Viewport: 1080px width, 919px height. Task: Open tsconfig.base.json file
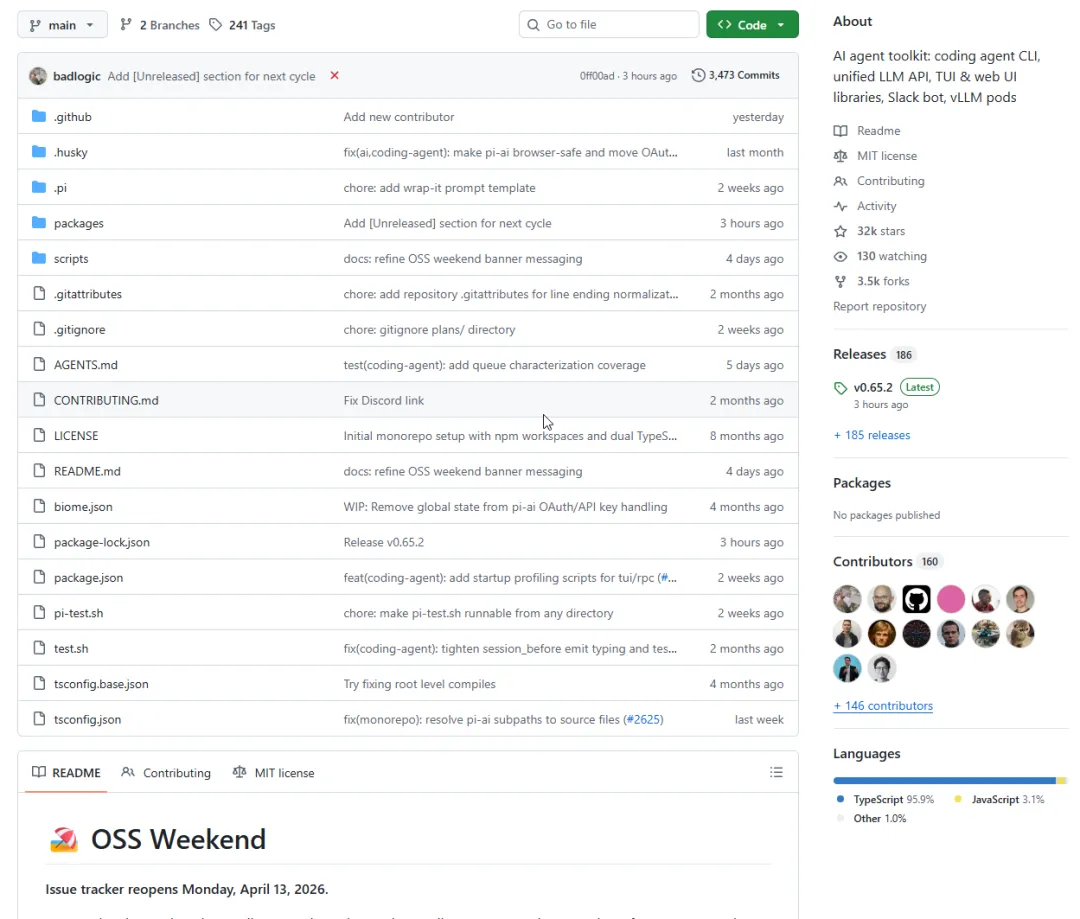(101, 684)
